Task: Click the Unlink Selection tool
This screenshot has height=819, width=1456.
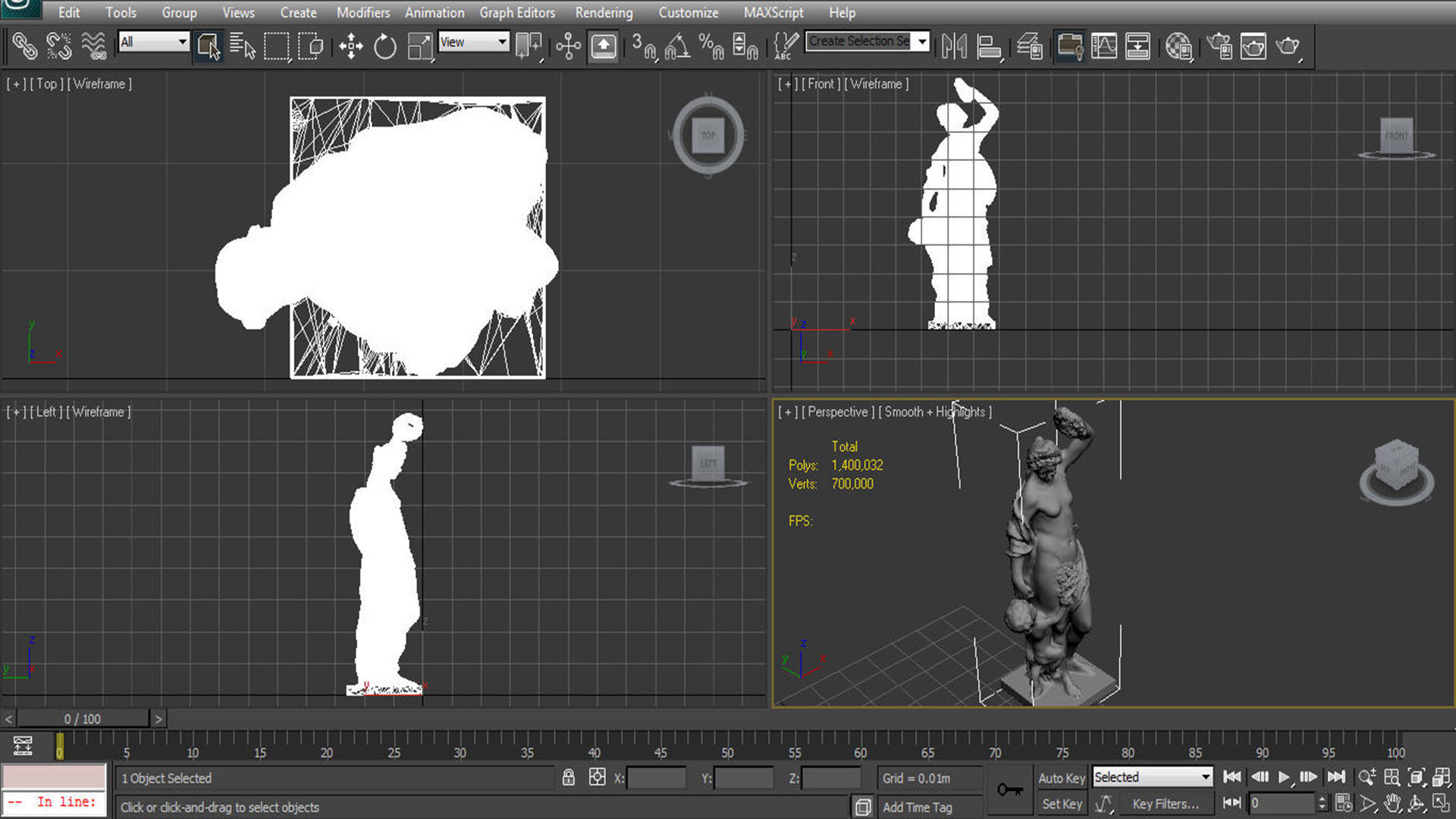Action: tap(58, 46)
